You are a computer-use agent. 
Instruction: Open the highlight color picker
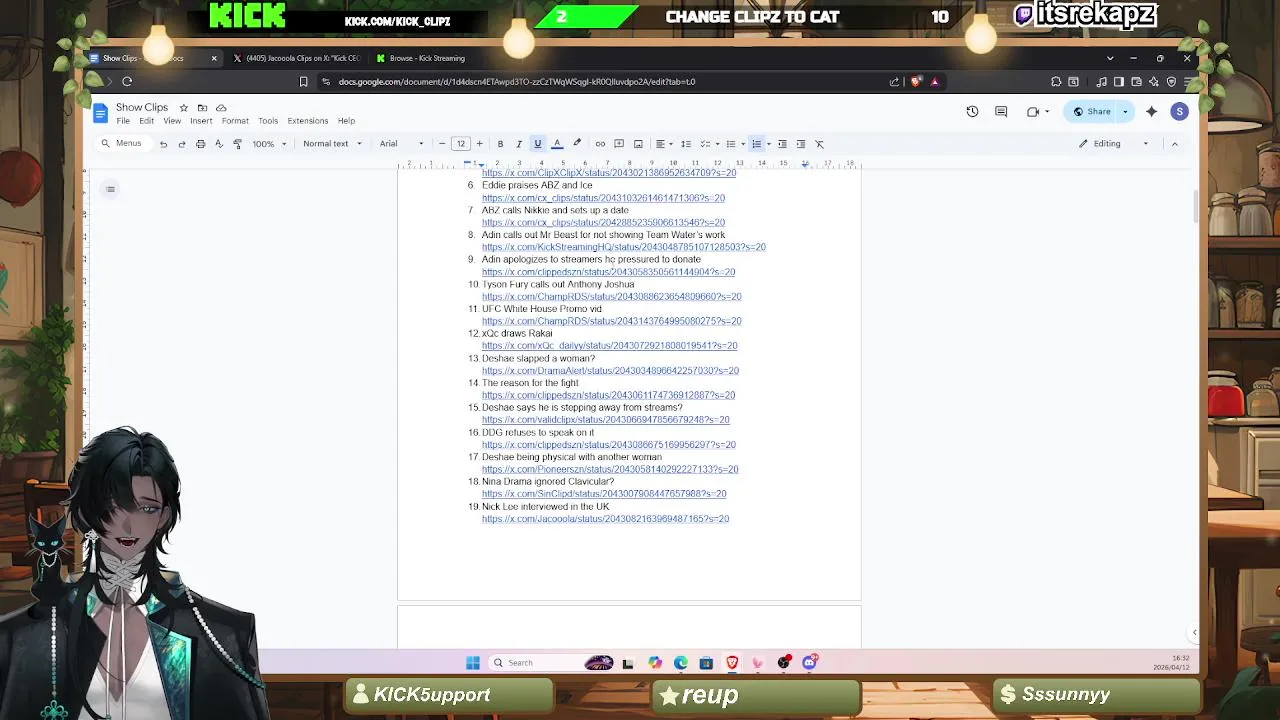pyautogui.click(x=576, y=144)
